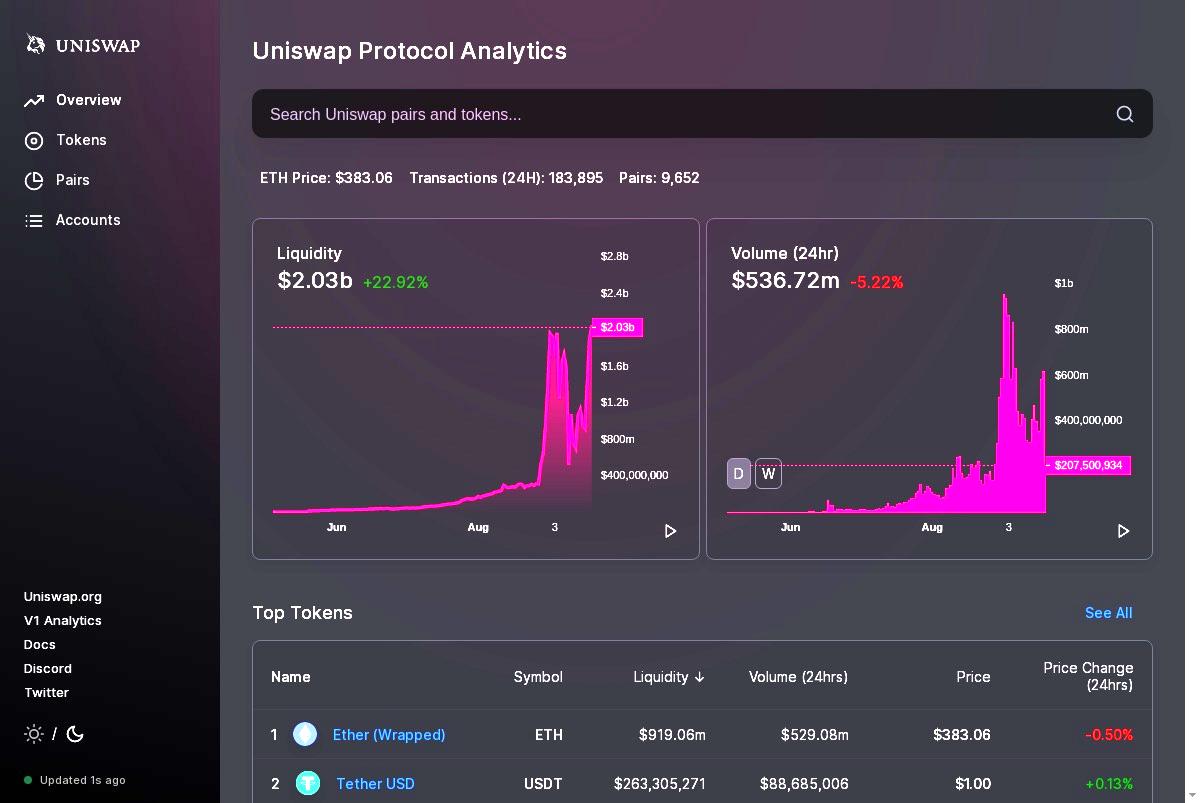Image resolution: width=1200 pixels, height=803 pixels.
Task: Sort tokens by Price Change (24hrs) header
Action: tap(1088, 676)
